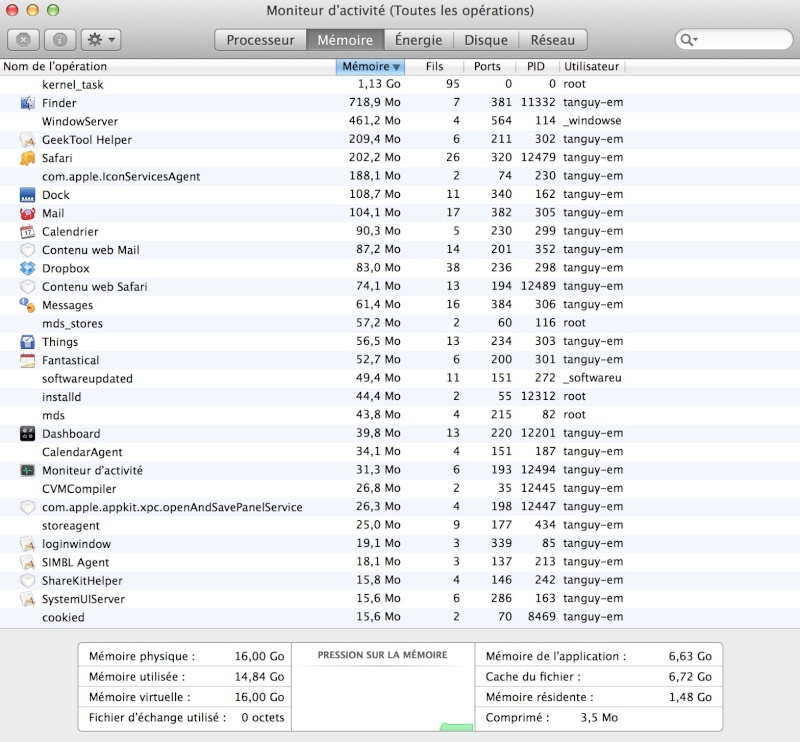
Task: Click the Fantastical app icon
Action: point(28,360)
